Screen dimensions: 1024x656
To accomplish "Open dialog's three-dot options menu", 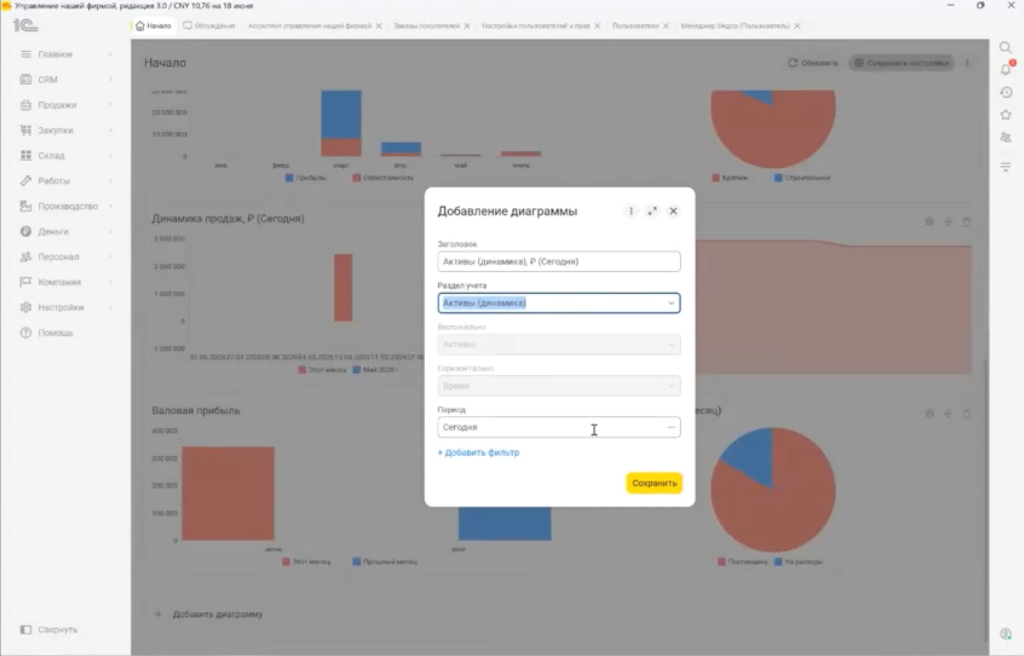I will click(x=631, y=211).
